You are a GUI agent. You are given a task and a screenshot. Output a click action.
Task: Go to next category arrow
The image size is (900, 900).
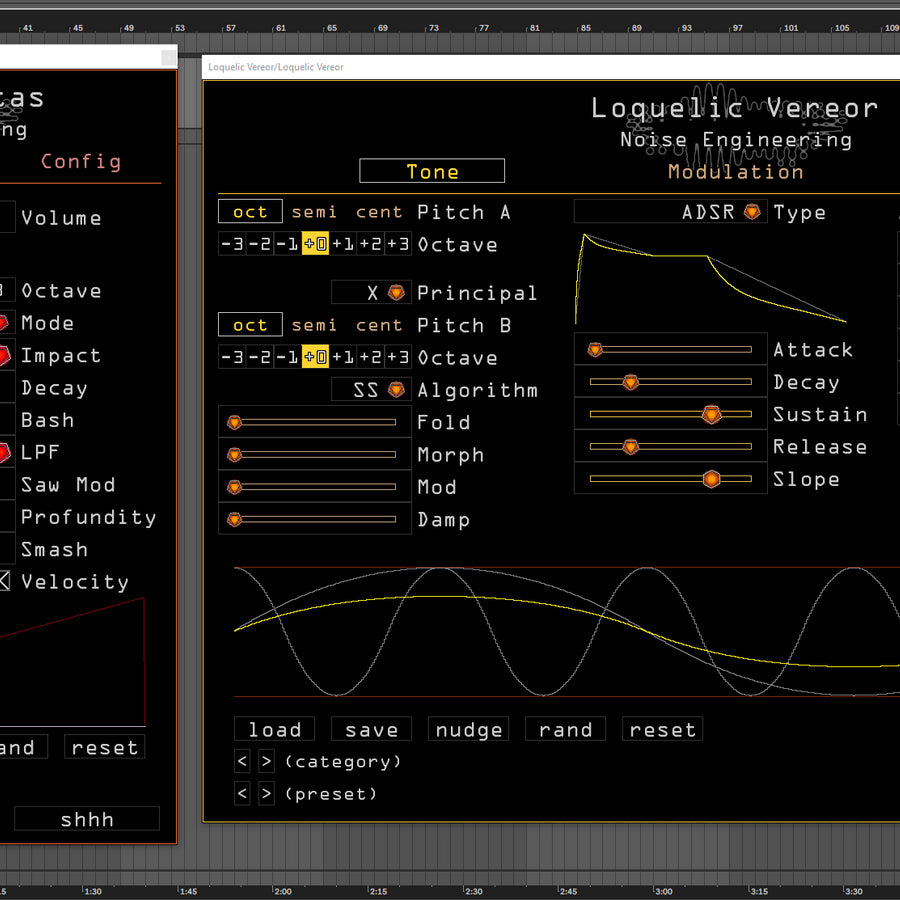[x=266, y=762]
